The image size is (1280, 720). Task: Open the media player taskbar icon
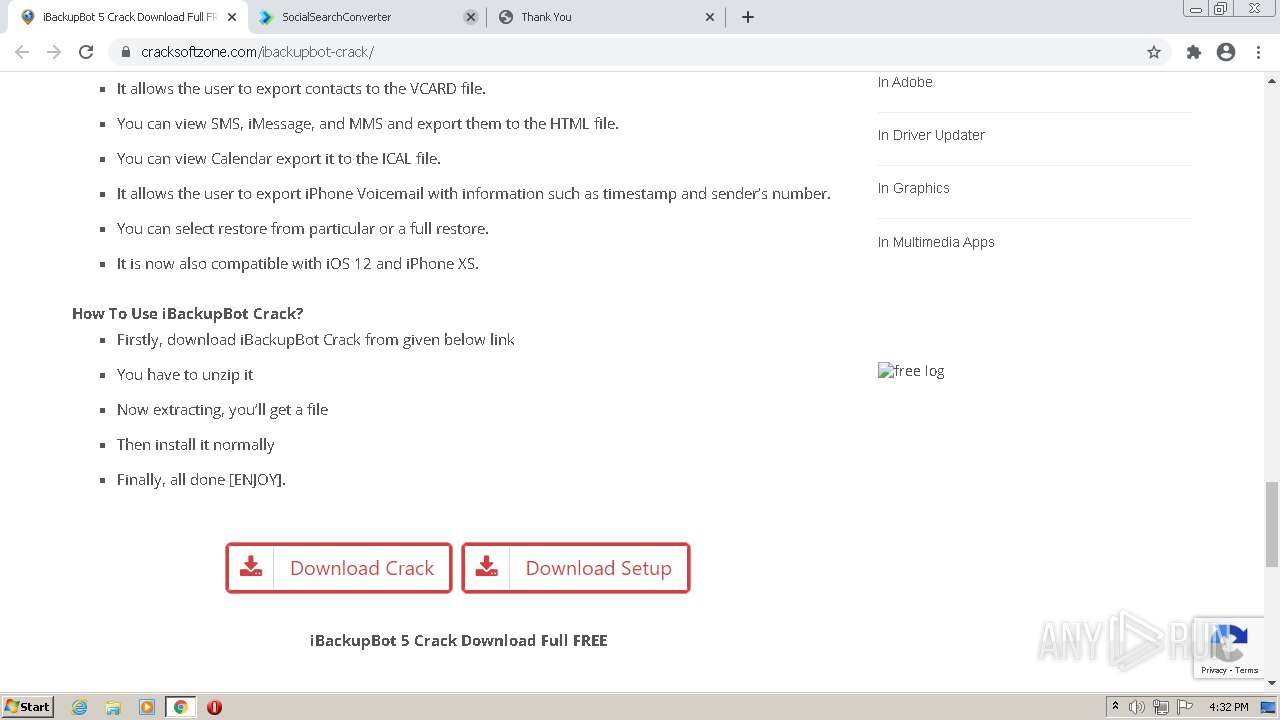coord(147,707)
